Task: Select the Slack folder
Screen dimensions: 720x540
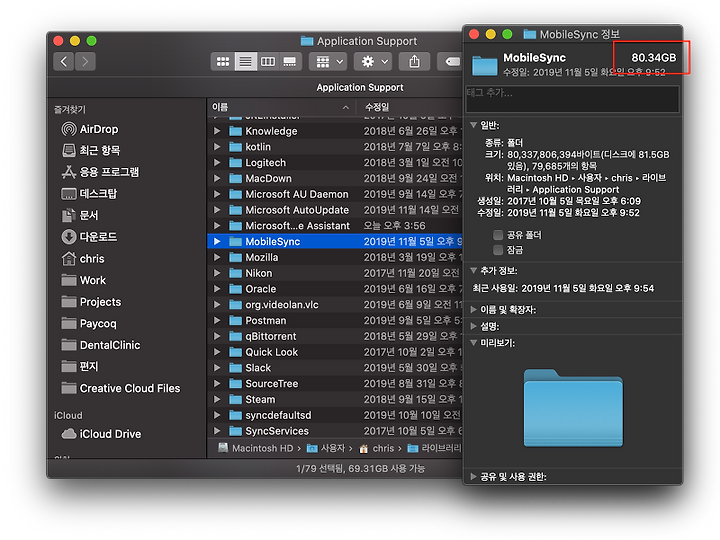Action: (335, 368)
